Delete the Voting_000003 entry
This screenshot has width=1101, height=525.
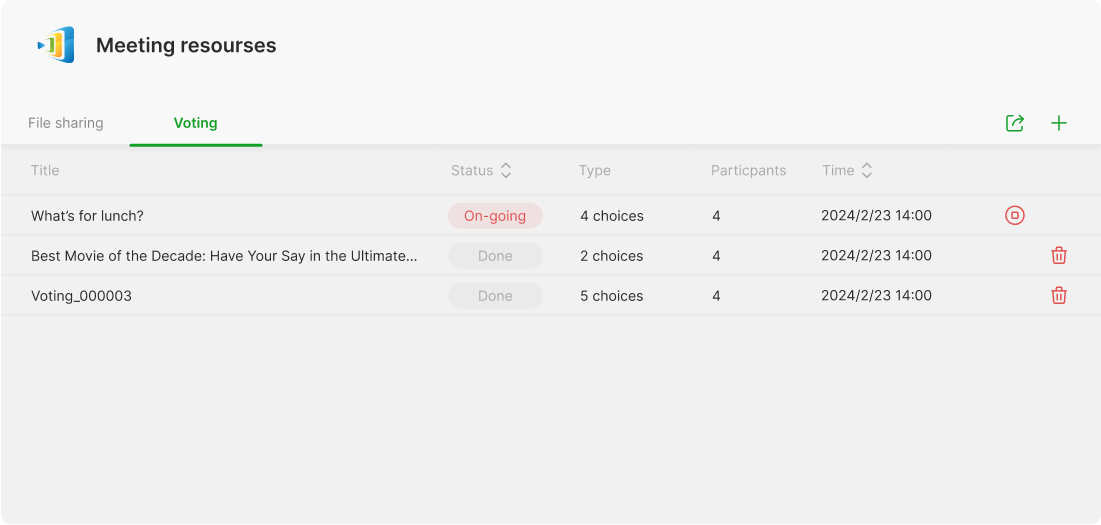pos(1059,296)
